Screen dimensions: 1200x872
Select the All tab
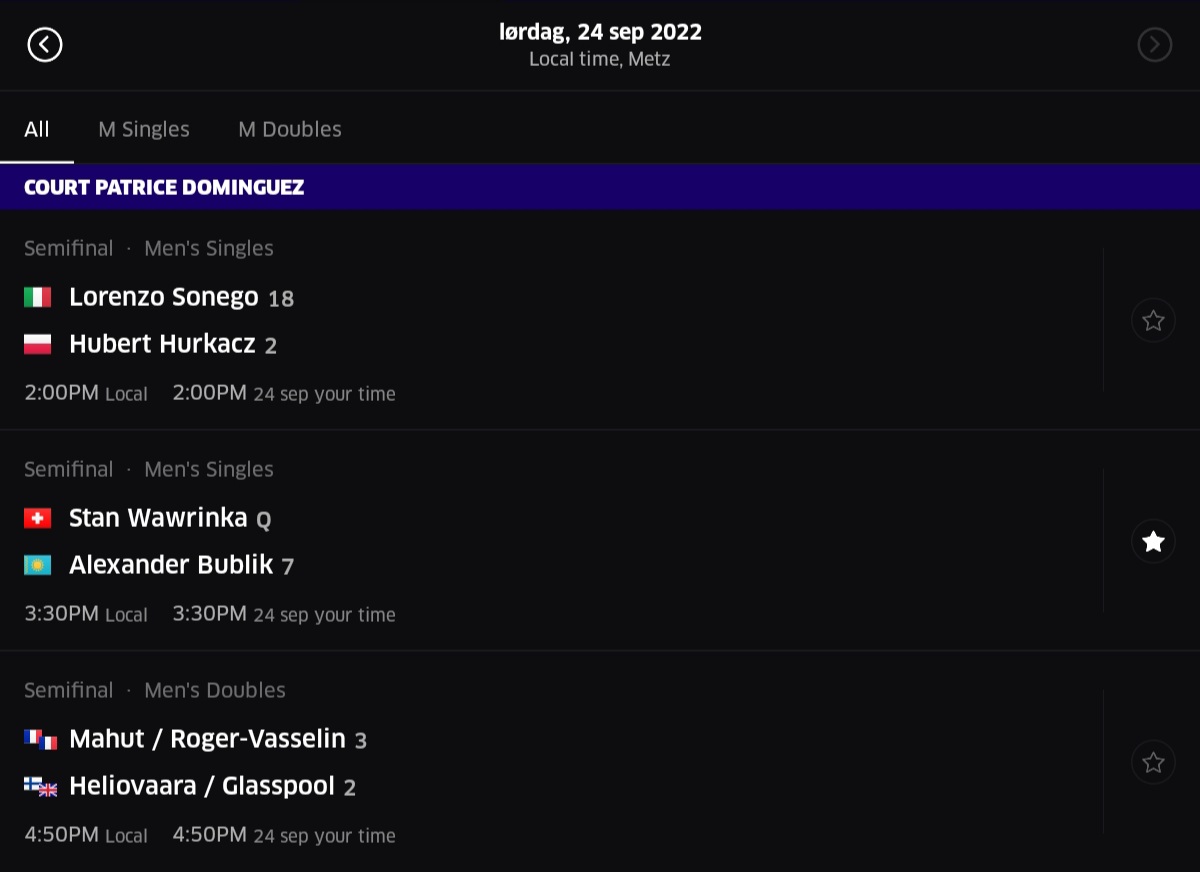point(37,129)
